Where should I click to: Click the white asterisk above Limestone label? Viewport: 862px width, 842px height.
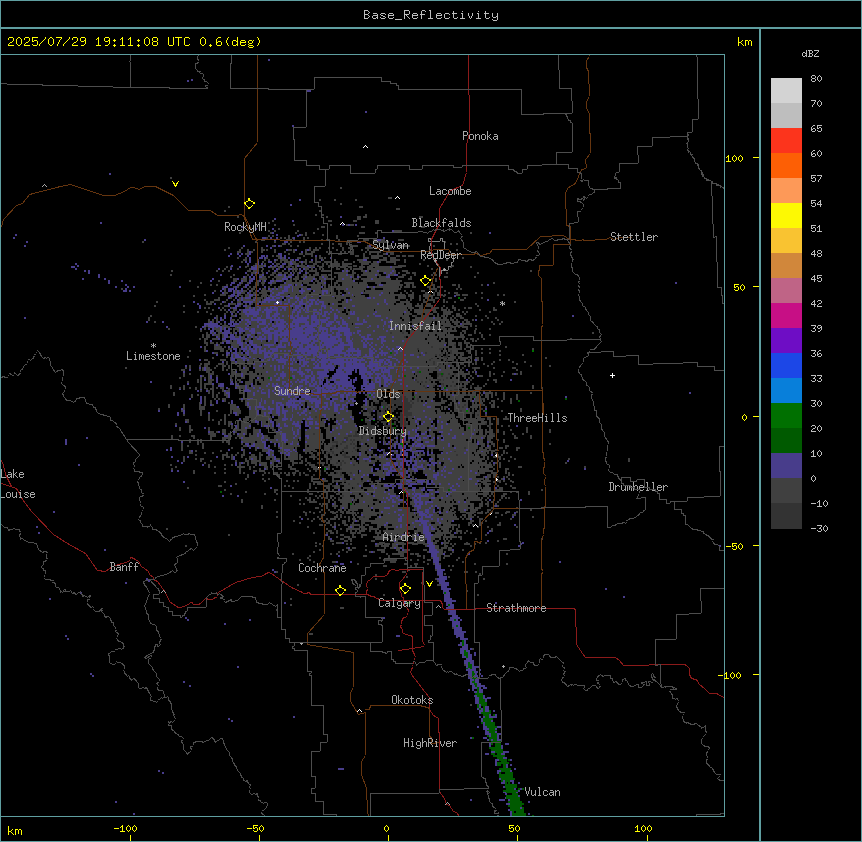click(153, 346)
